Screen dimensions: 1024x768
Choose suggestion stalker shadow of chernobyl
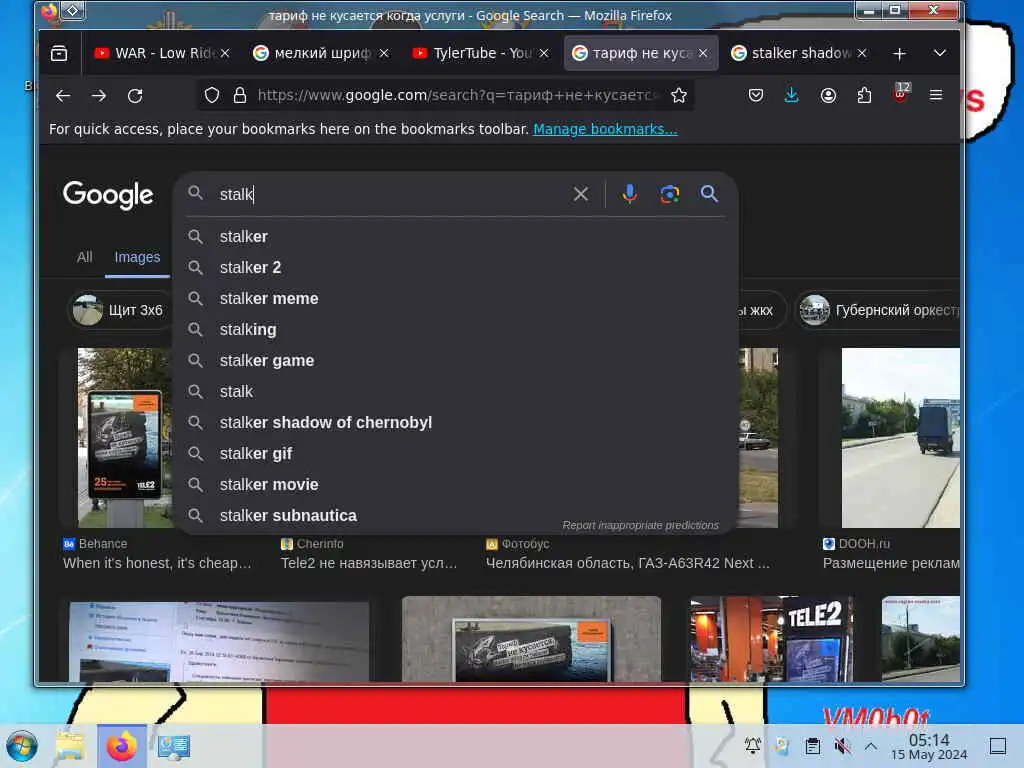click(x=455, y=423)
